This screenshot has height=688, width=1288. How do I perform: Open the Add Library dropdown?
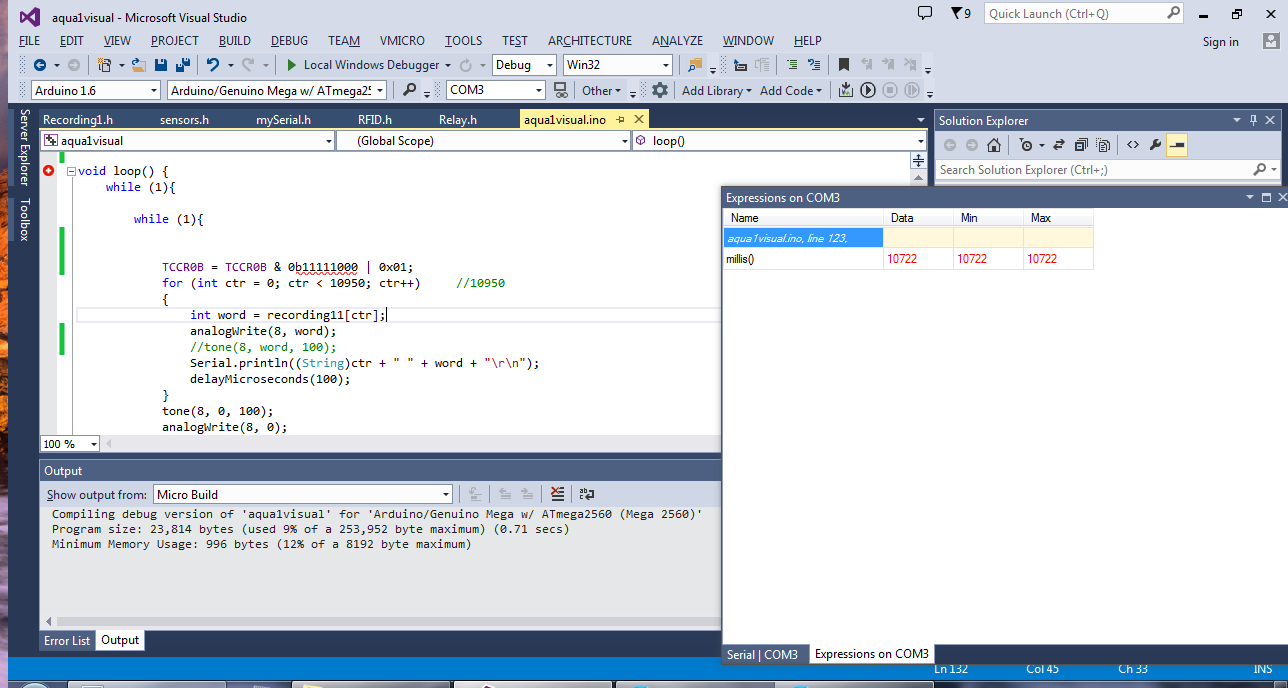(x=717, y=90)
